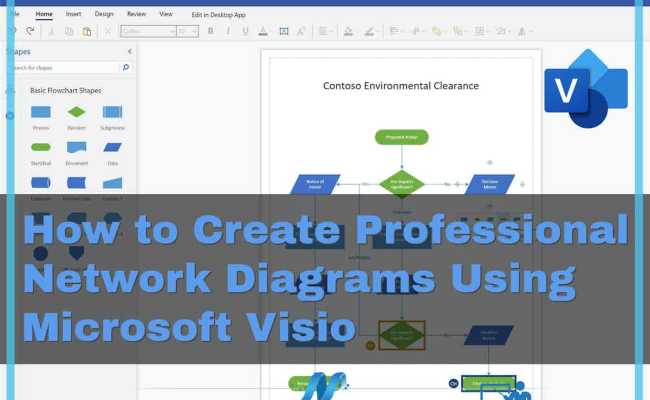Viewport: 650px width, 400px height.
Task: Click the shapes search magnifier icon
Action: click(x=126, y=67)
